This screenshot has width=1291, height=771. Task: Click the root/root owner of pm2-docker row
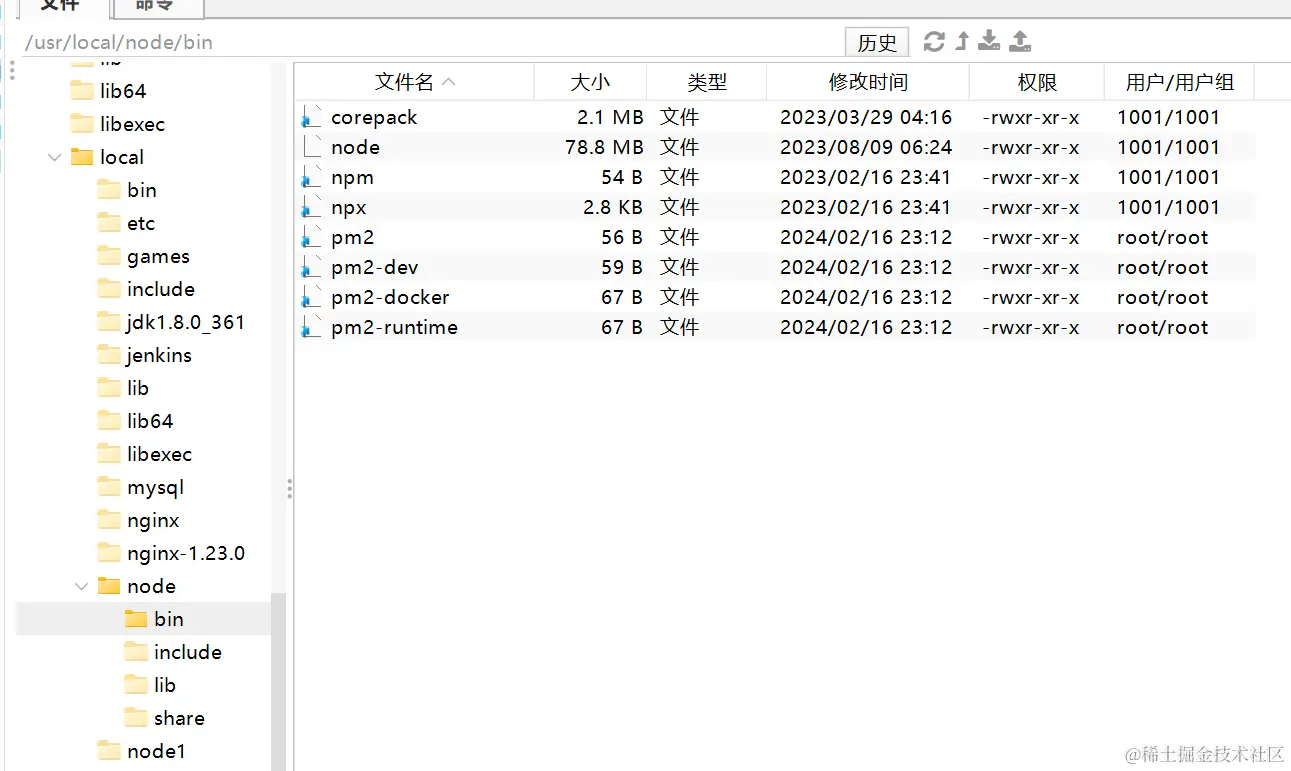1162,298
